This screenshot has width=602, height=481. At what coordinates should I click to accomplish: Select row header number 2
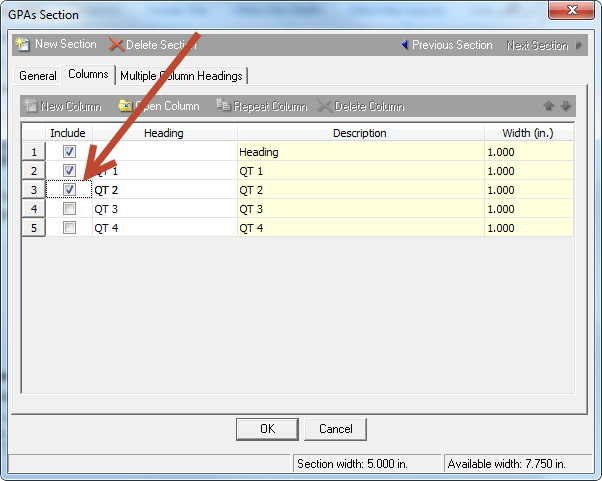tap(34, 170)
